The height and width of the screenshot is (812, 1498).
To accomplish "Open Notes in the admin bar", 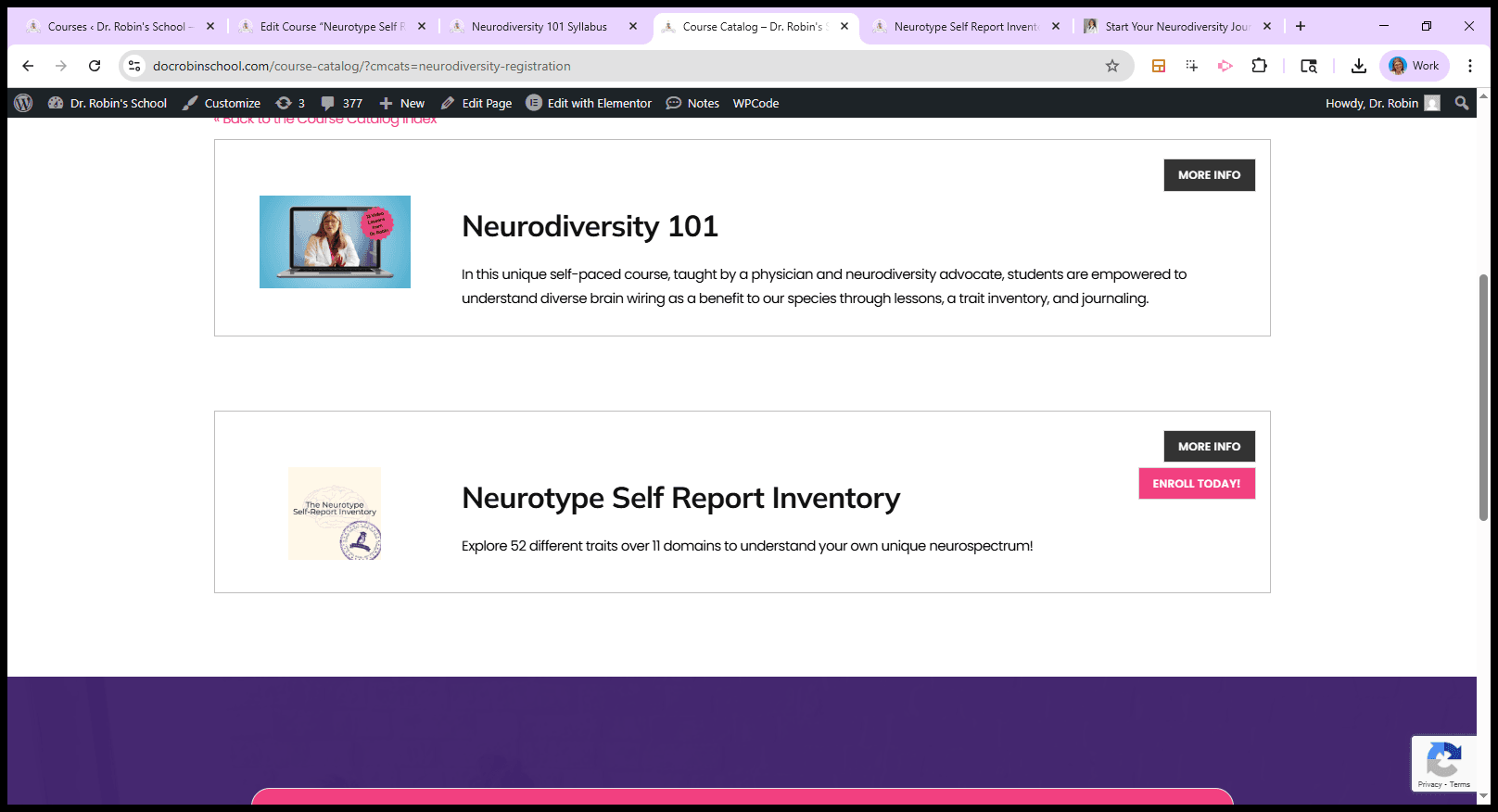I will click(x=692, y=103).
